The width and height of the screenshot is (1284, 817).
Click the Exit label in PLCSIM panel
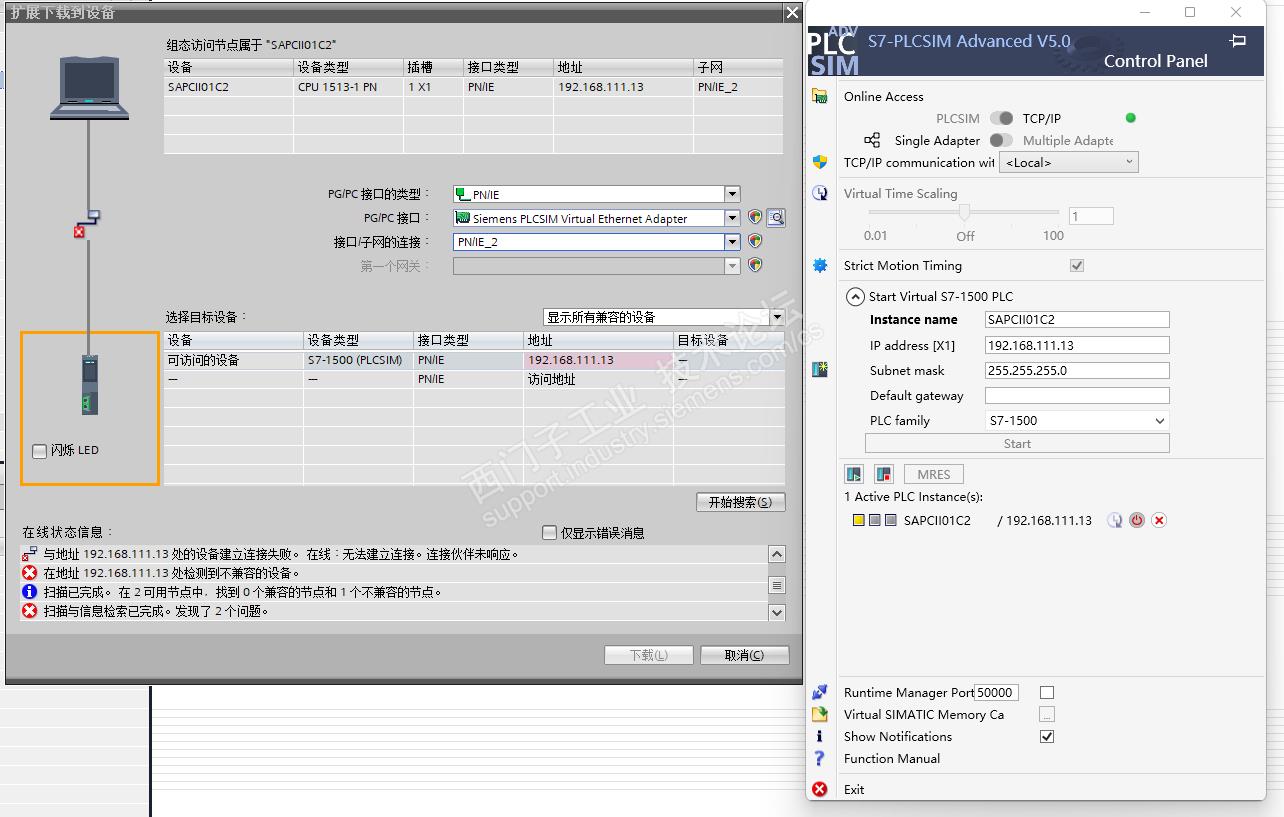coord(854,789)
